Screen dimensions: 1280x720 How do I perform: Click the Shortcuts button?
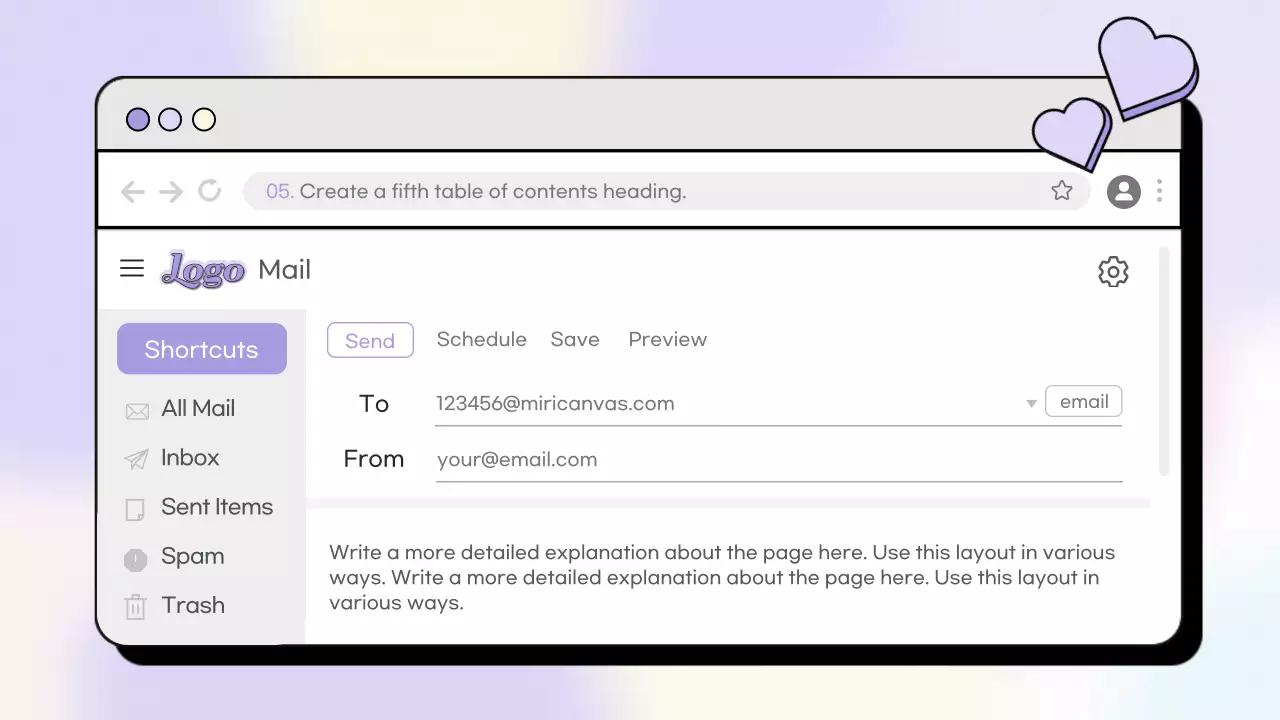coord(202,349)
